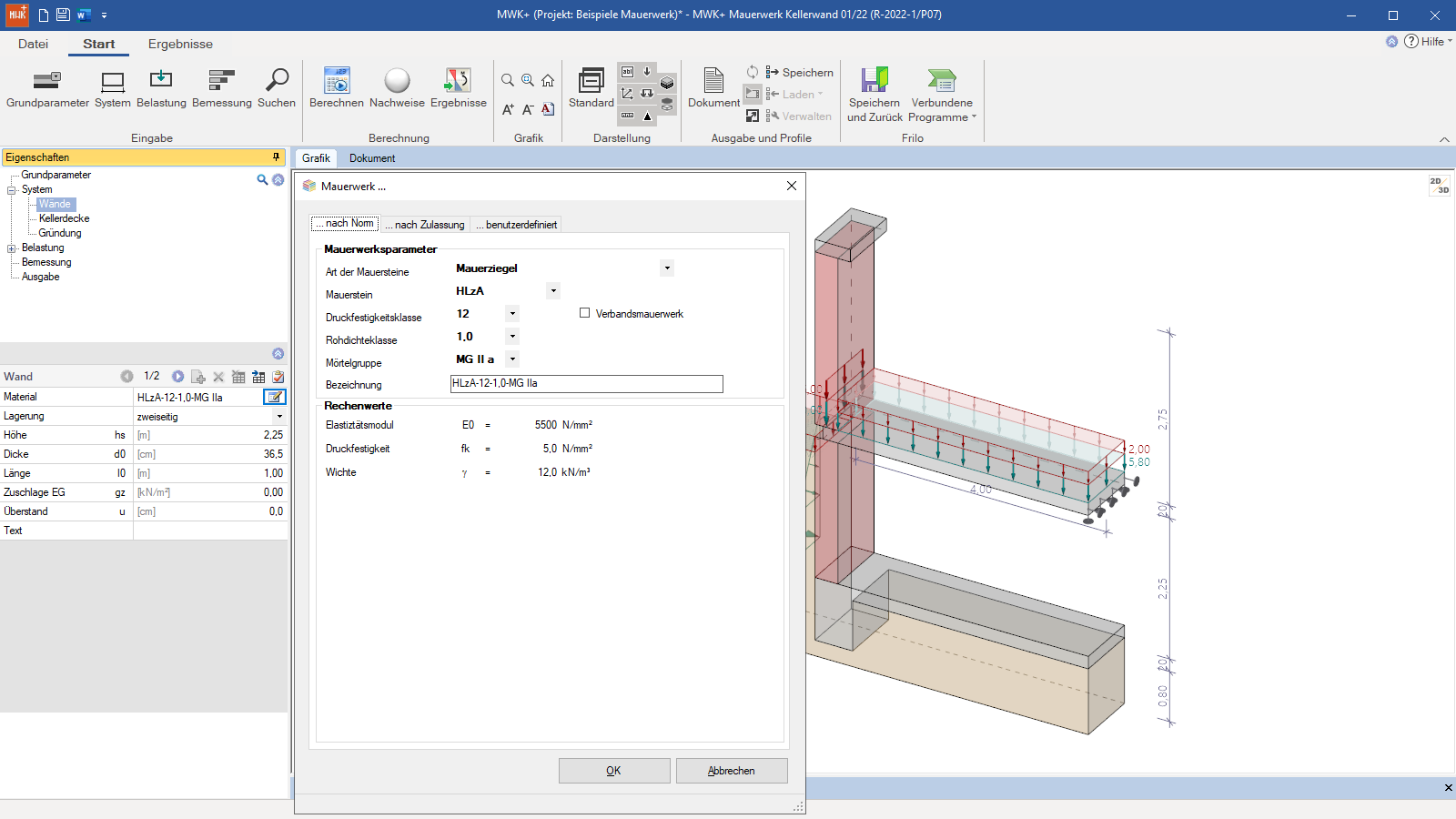1456x819 pixels.
Task: Select the '... nach Norm' tab
Action: (345, 223)
